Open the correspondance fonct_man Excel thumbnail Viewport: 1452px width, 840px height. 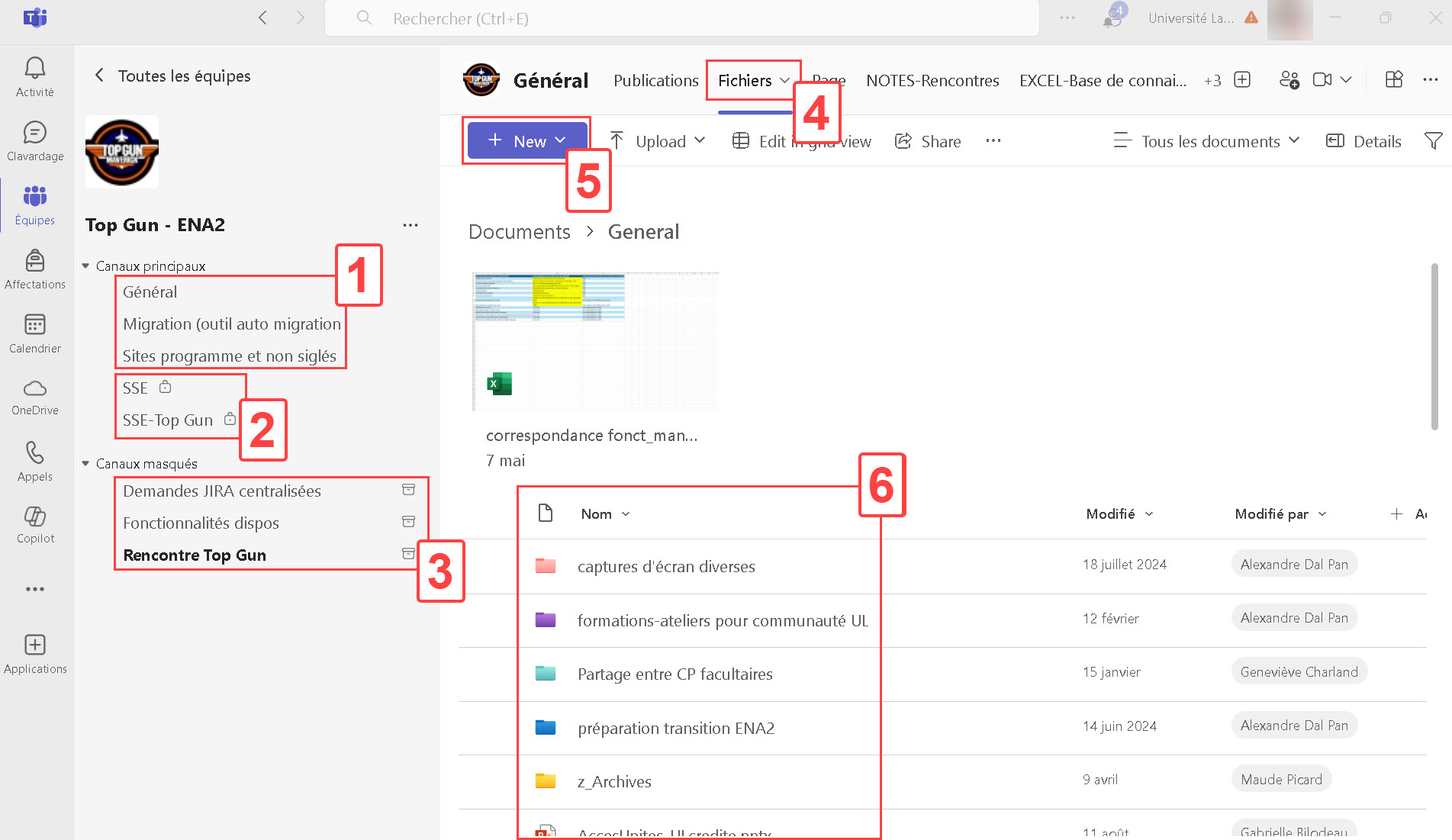tap(595, 341)
